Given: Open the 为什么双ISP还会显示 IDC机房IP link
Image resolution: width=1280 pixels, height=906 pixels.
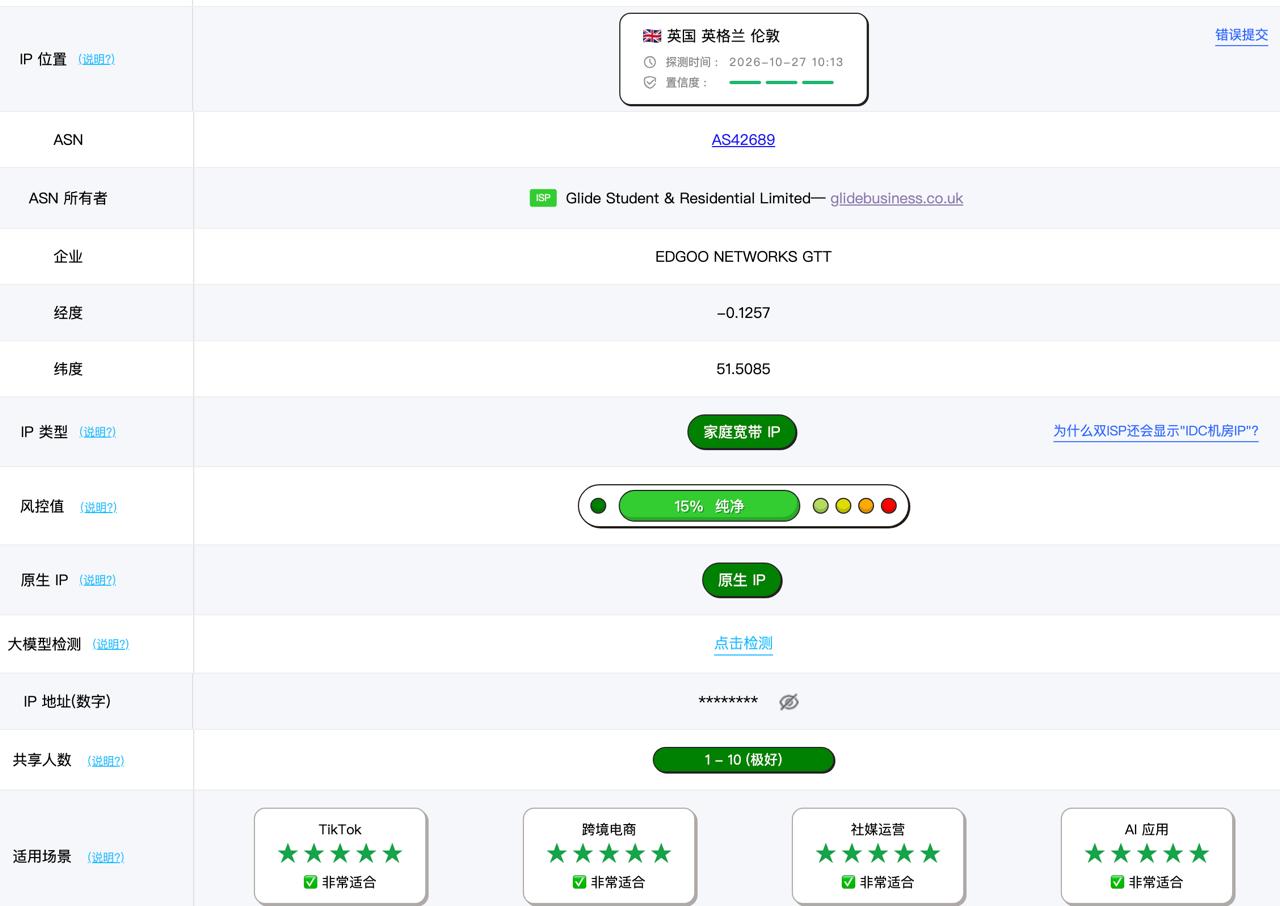Looking at the screenshot, I should pyautogui.click(x=1156, y=432).
